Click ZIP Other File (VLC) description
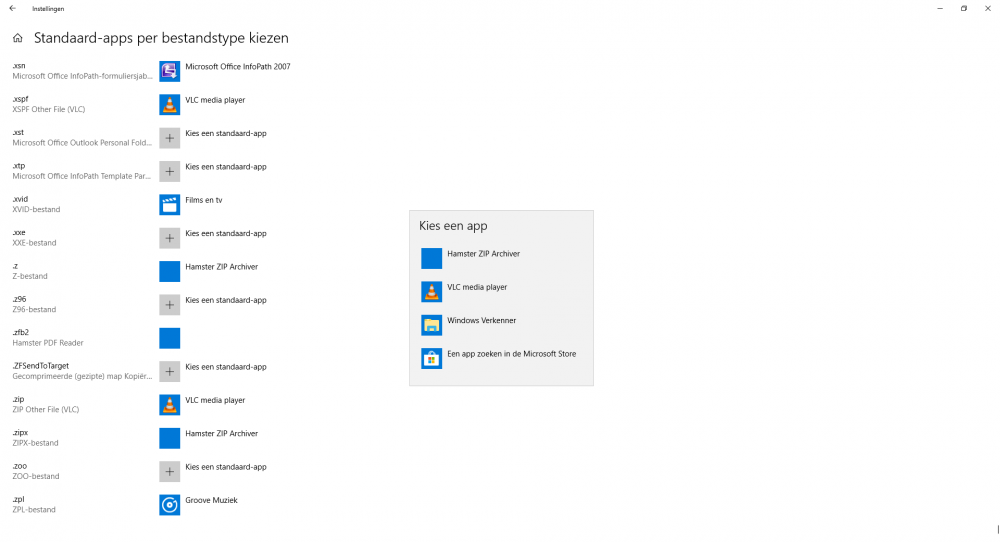1000x542 pixels. 46,410
